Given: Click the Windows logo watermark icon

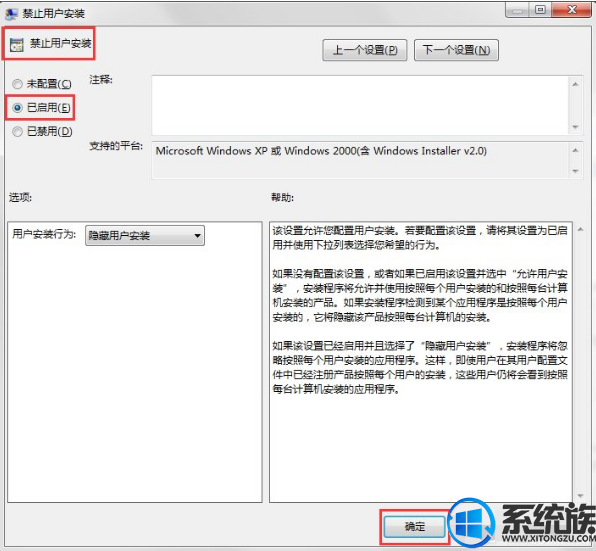Looking at the screenshot, I should [472, 522].
